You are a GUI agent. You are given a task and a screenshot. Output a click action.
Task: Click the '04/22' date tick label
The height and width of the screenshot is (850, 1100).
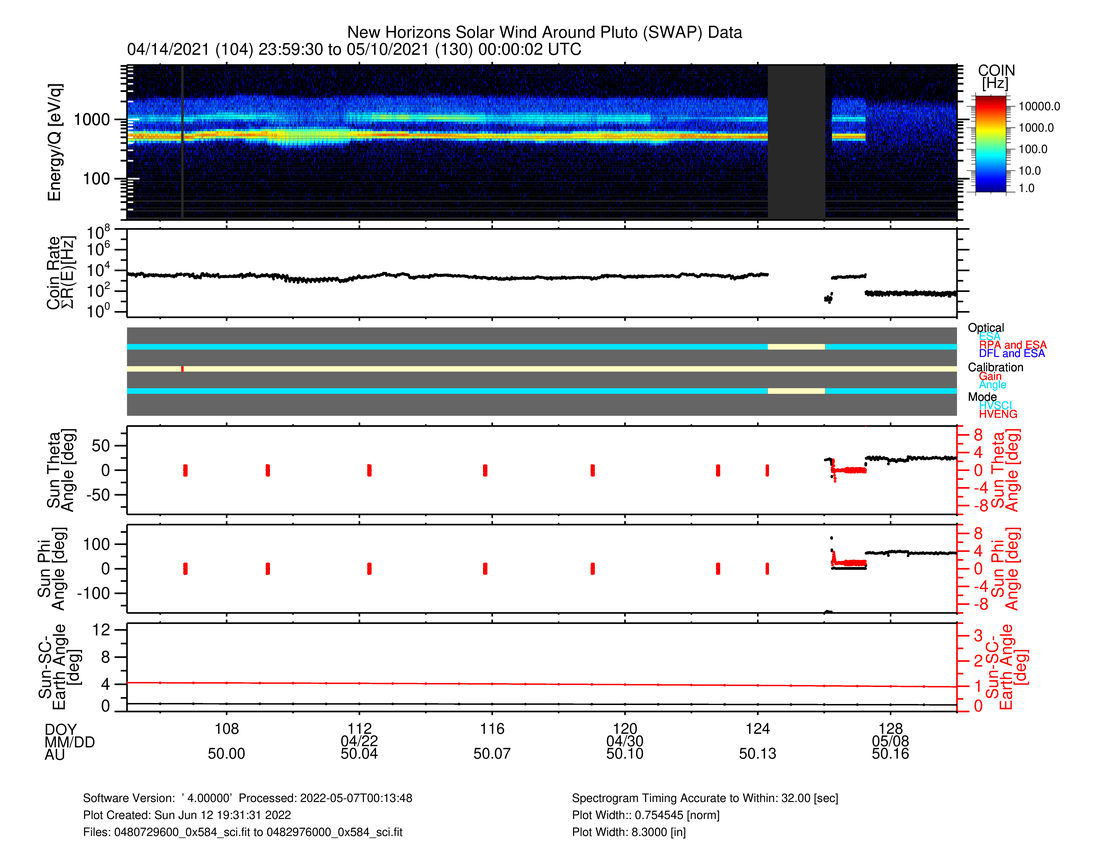pyautogui.click(x=359, y=741)
